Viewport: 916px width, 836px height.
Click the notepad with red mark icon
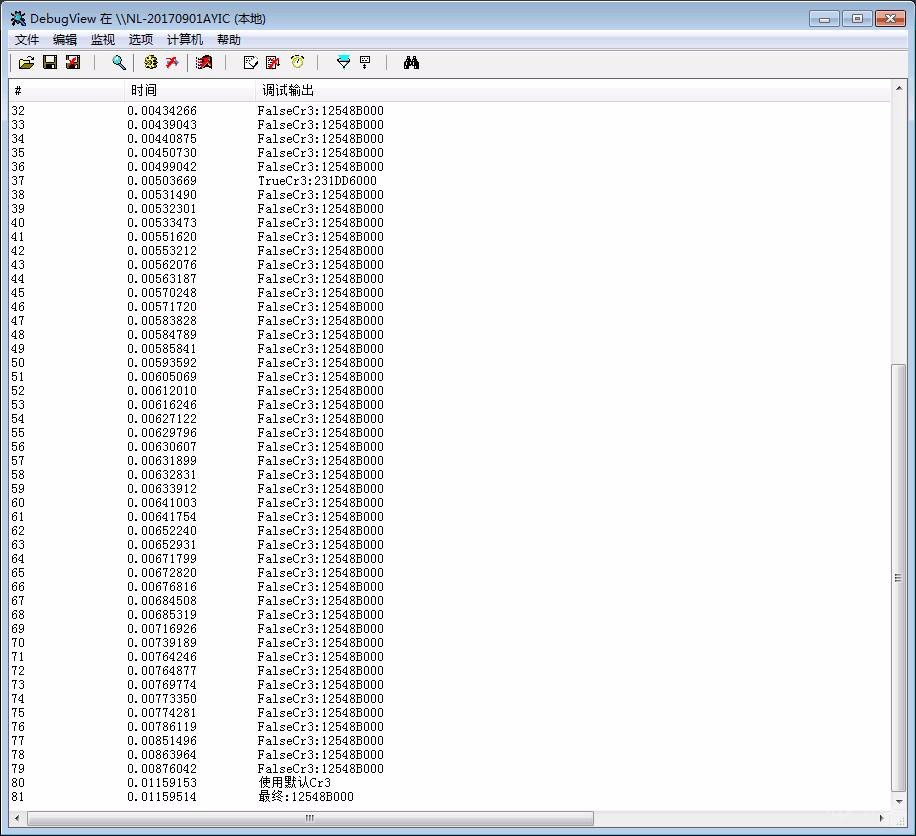[x=273, y=63]
